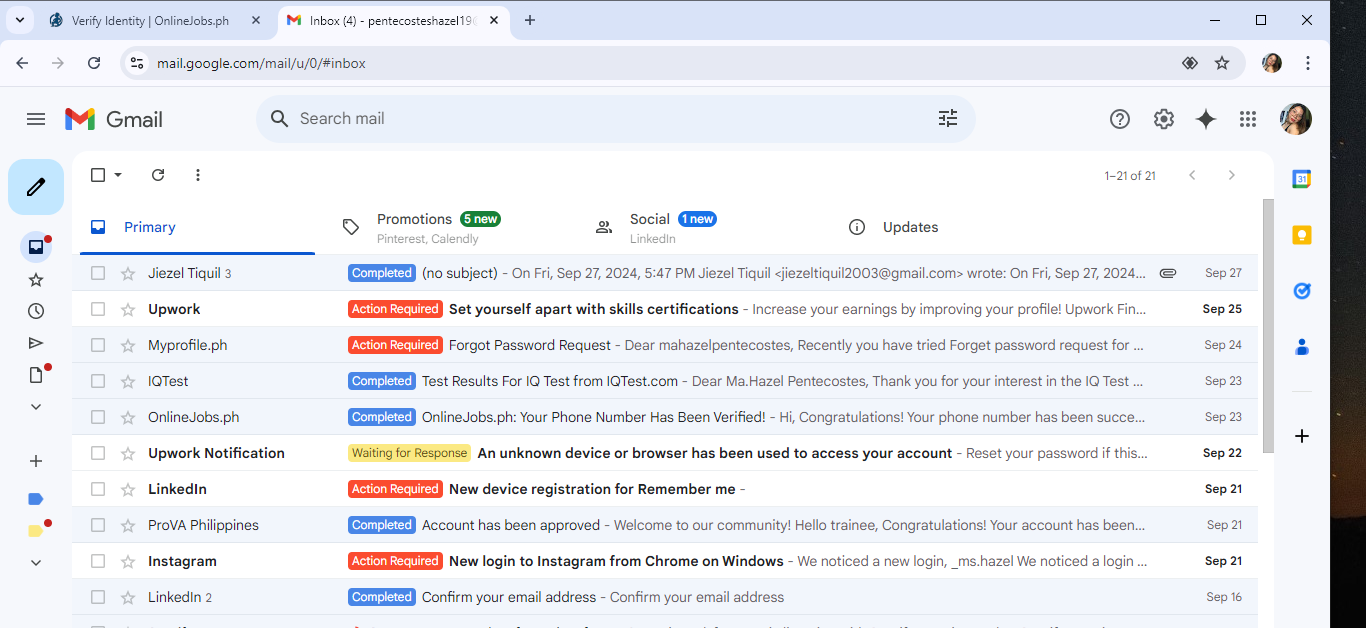Screen dimensions: 1366x628
Task: Open the blue label in sidebar
Action: (x=36, y=499)
